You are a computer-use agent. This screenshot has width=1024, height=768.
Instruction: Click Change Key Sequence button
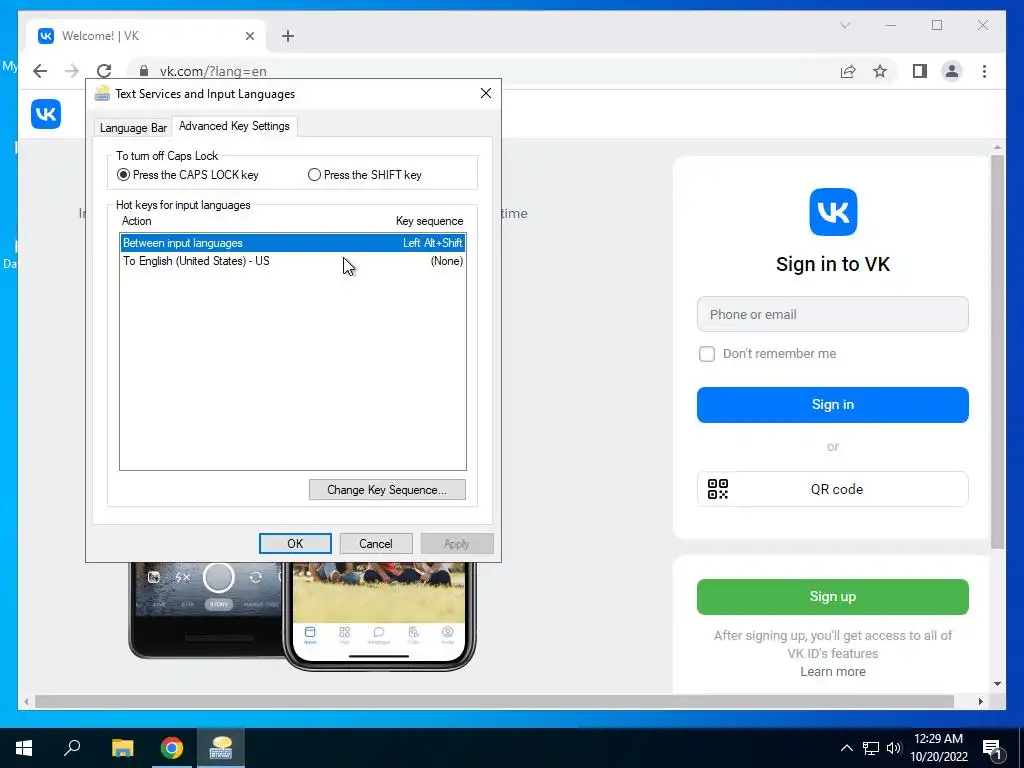pyautogui.click(x=387, y=490)
